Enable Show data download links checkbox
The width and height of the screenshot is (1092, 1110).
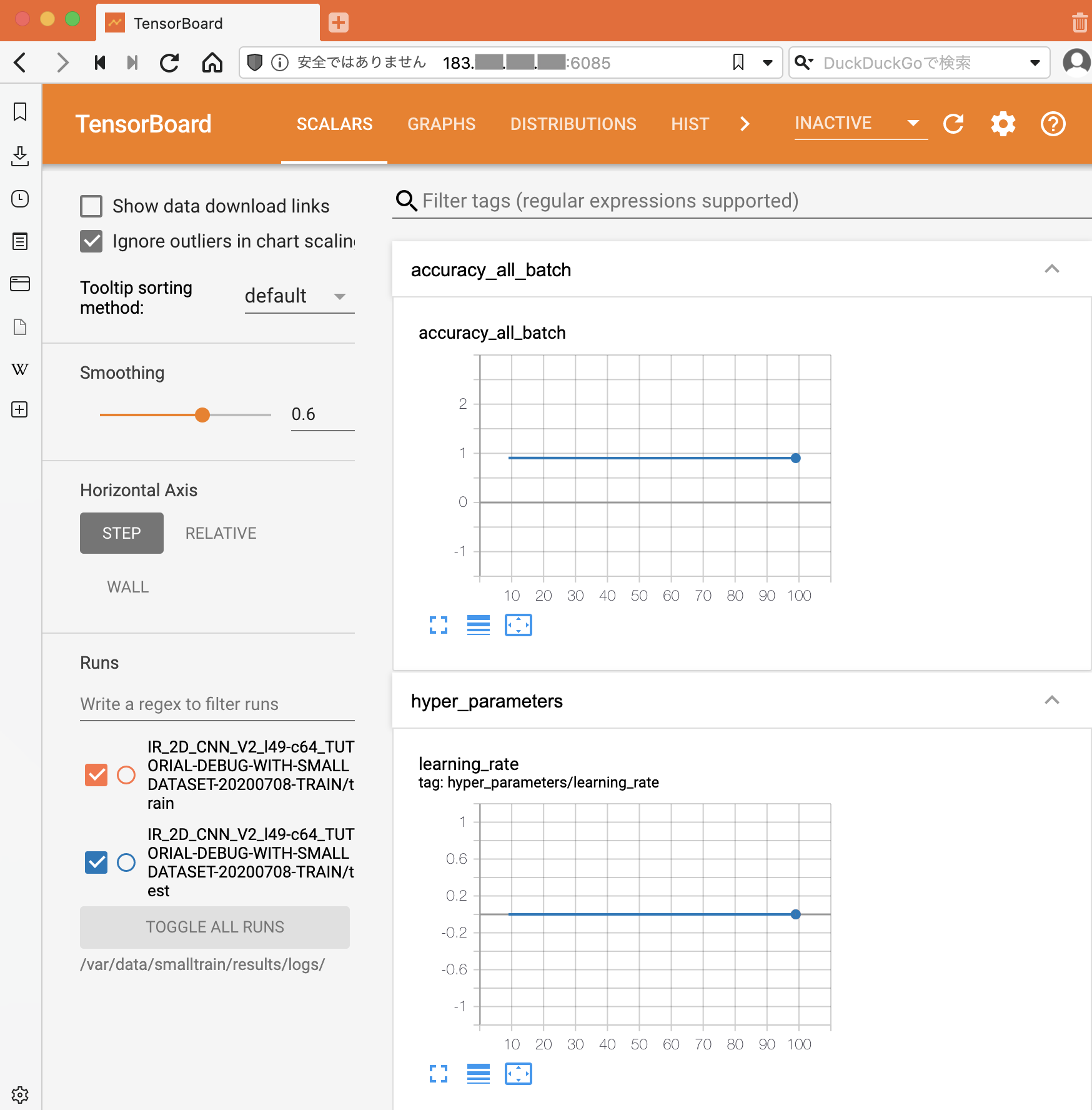pos(91,206)
